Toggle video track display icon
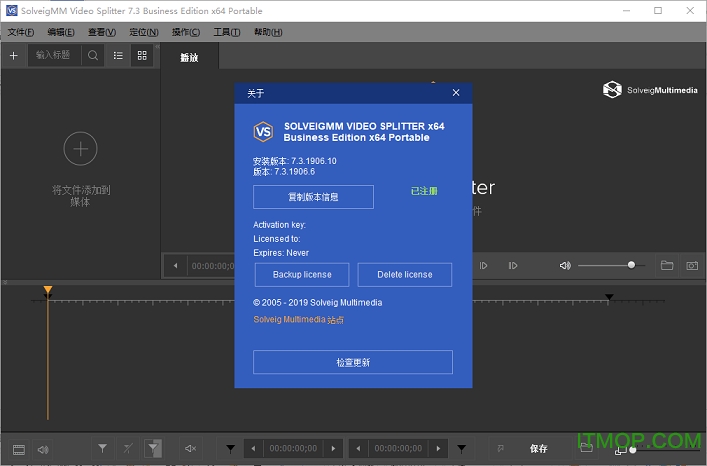 [19, 449]
